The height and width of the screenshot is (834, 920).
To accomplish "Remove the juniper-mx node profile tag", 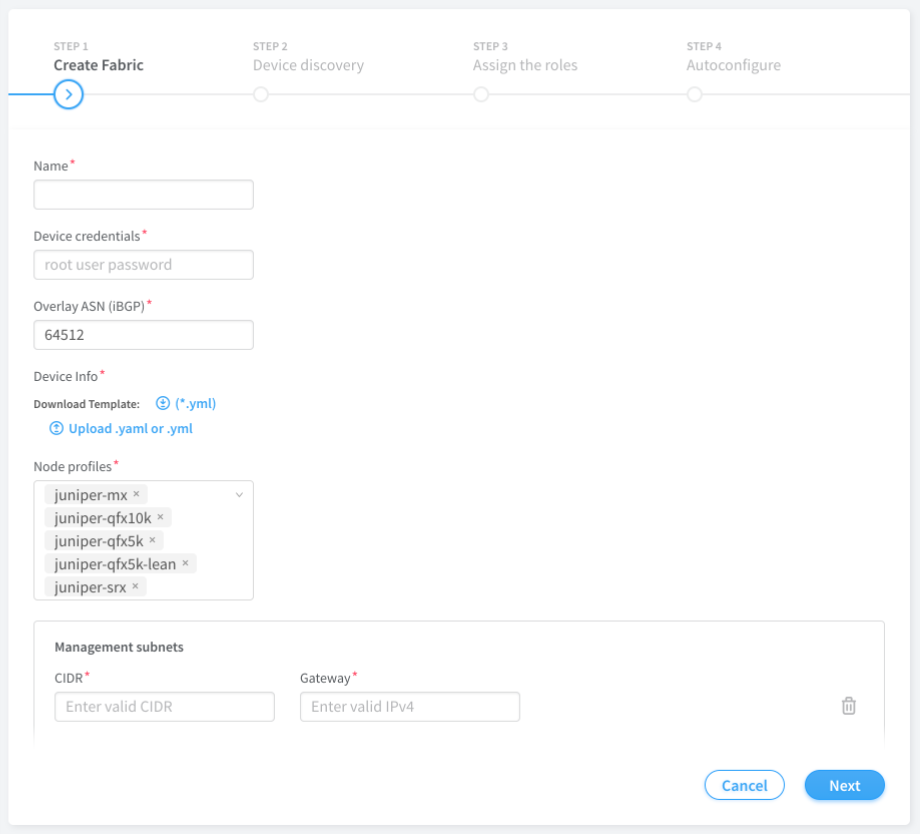I will click(136, 494).
